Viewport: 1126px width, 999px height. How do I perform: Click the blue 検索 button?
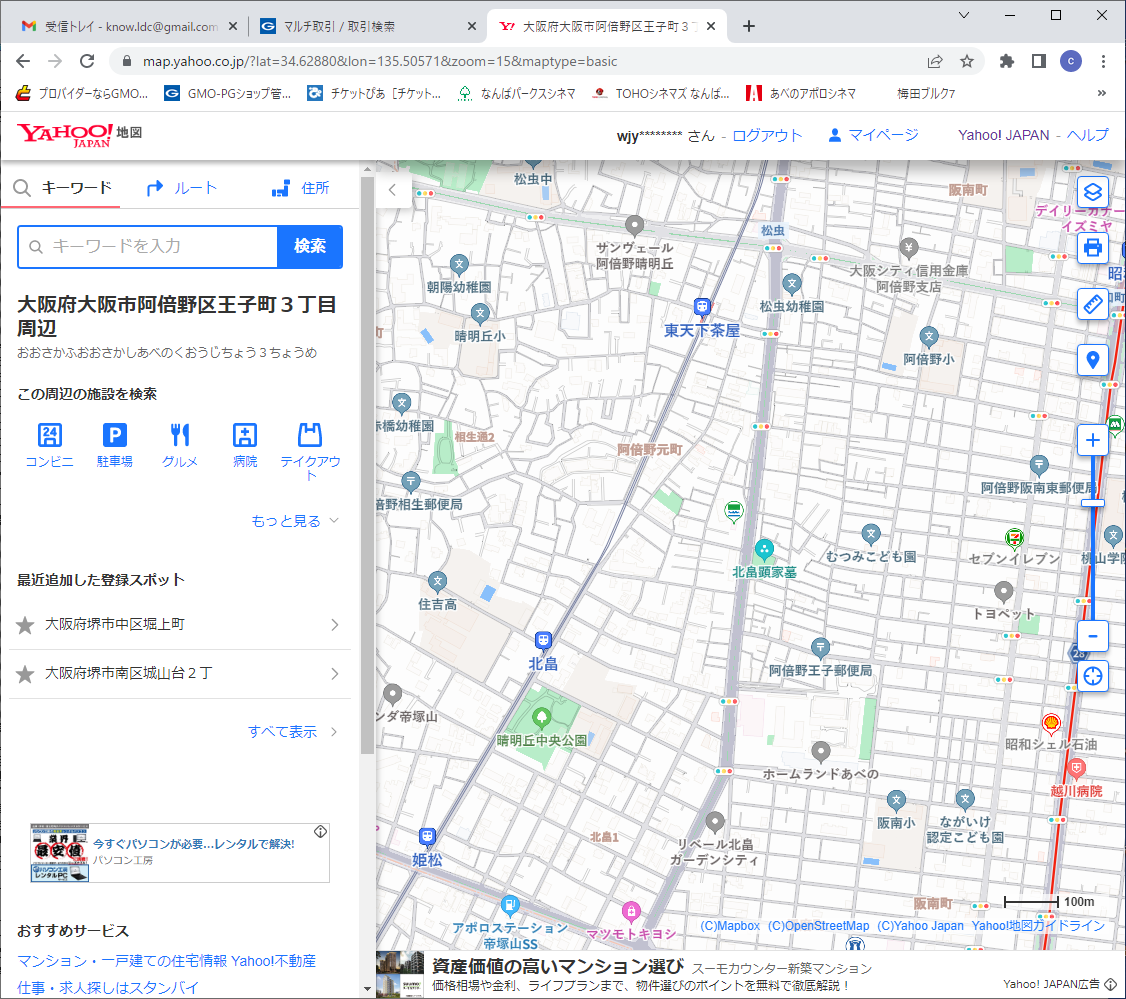click(309, 247)
